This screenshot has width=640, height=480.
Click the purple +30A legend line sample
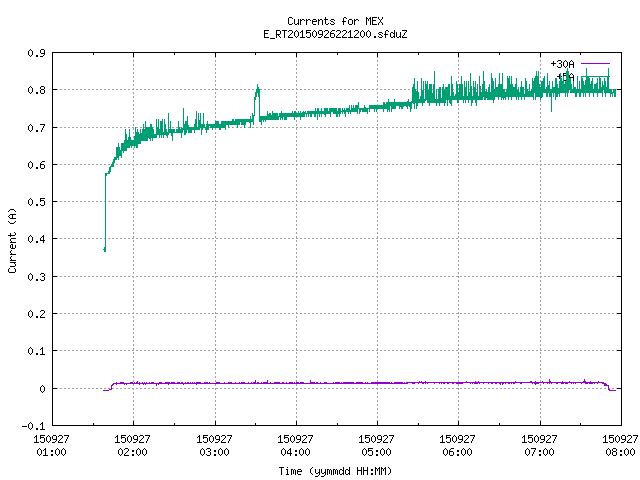point(595,64)
